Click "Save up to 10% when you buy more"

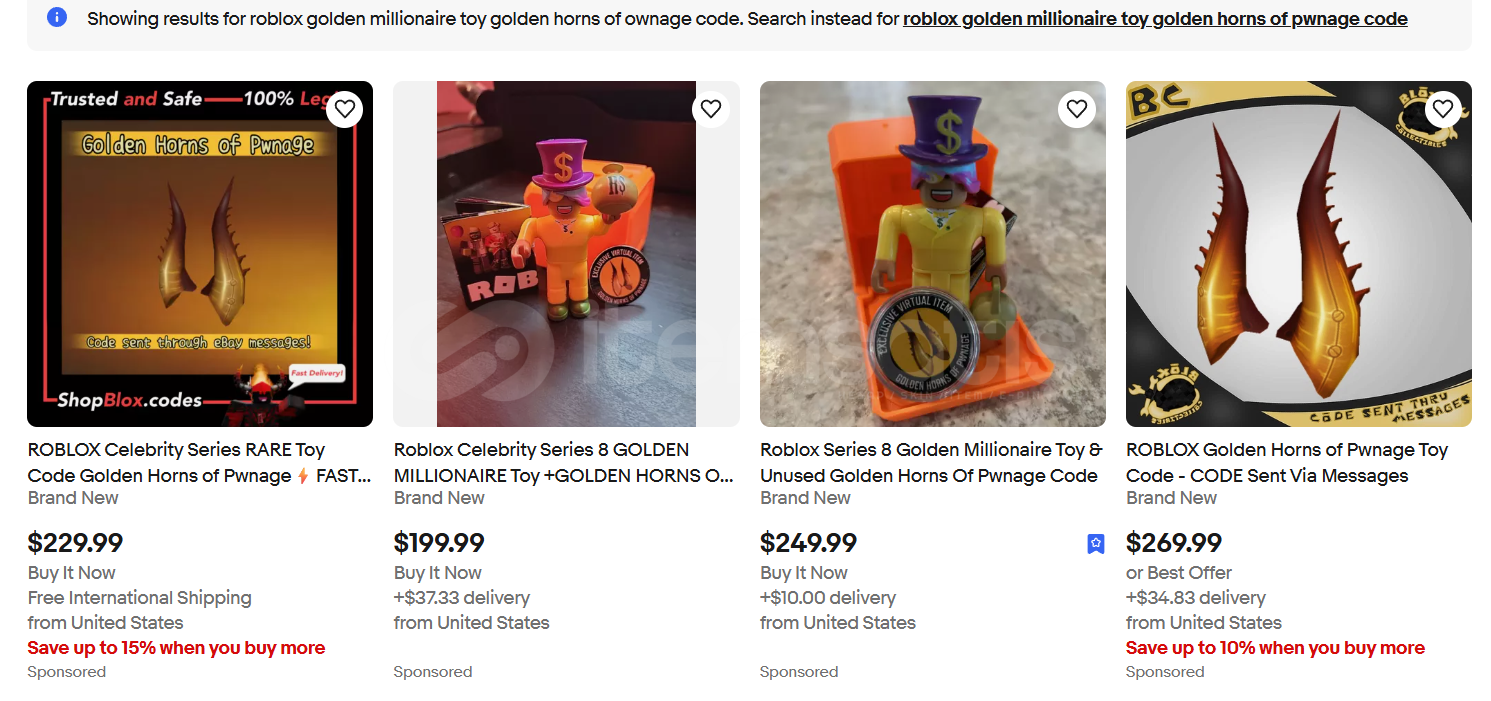pos(1275,648)
